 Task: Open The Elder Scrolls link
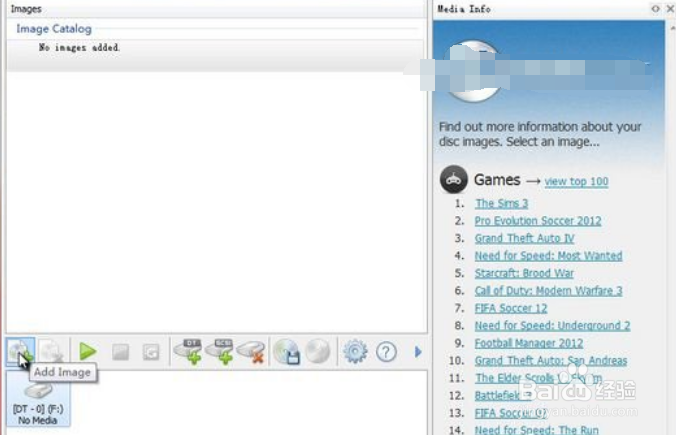(x=538, y=378)
